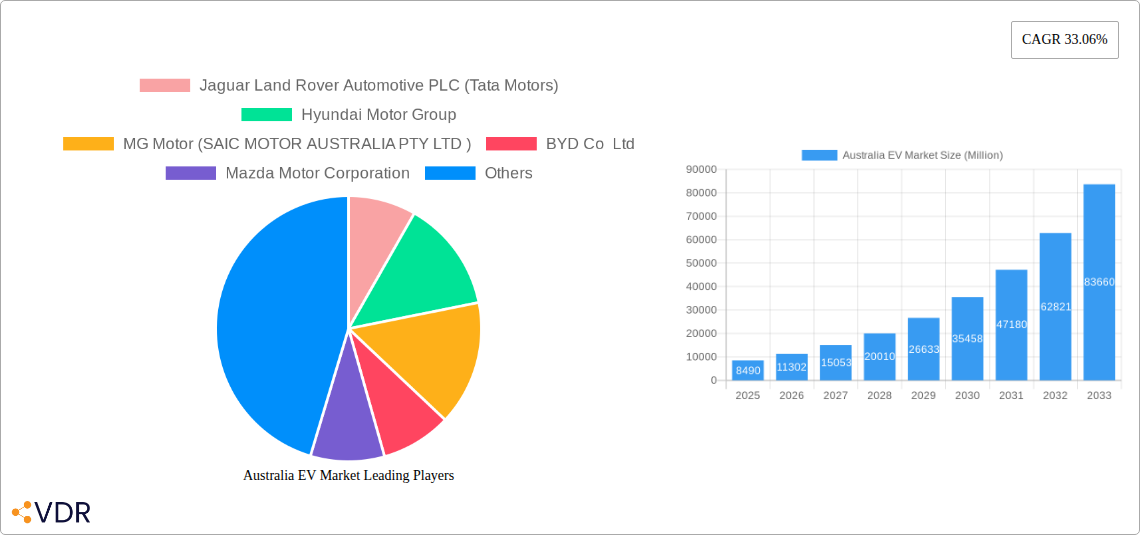Screen dimensions: 1140x535
Task: Click the 2031 x-axis label
Action: click(1011, 395)
